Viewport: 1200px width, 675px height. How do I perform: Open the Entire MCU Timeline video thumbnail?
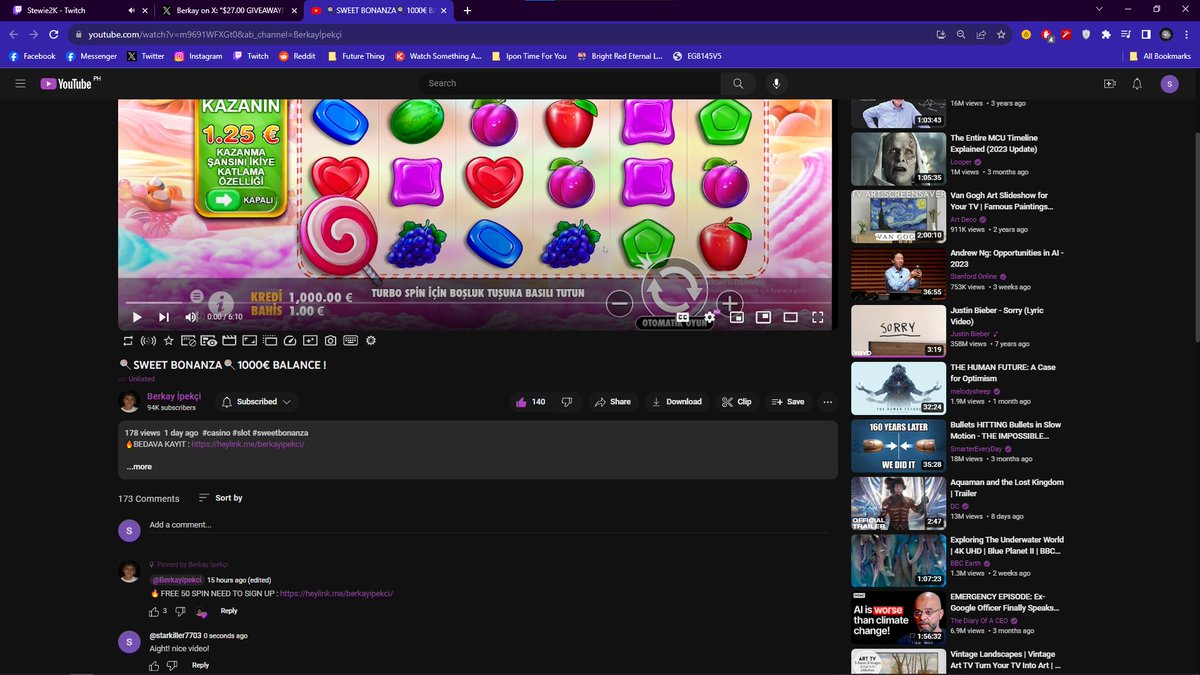click(898, 159)
